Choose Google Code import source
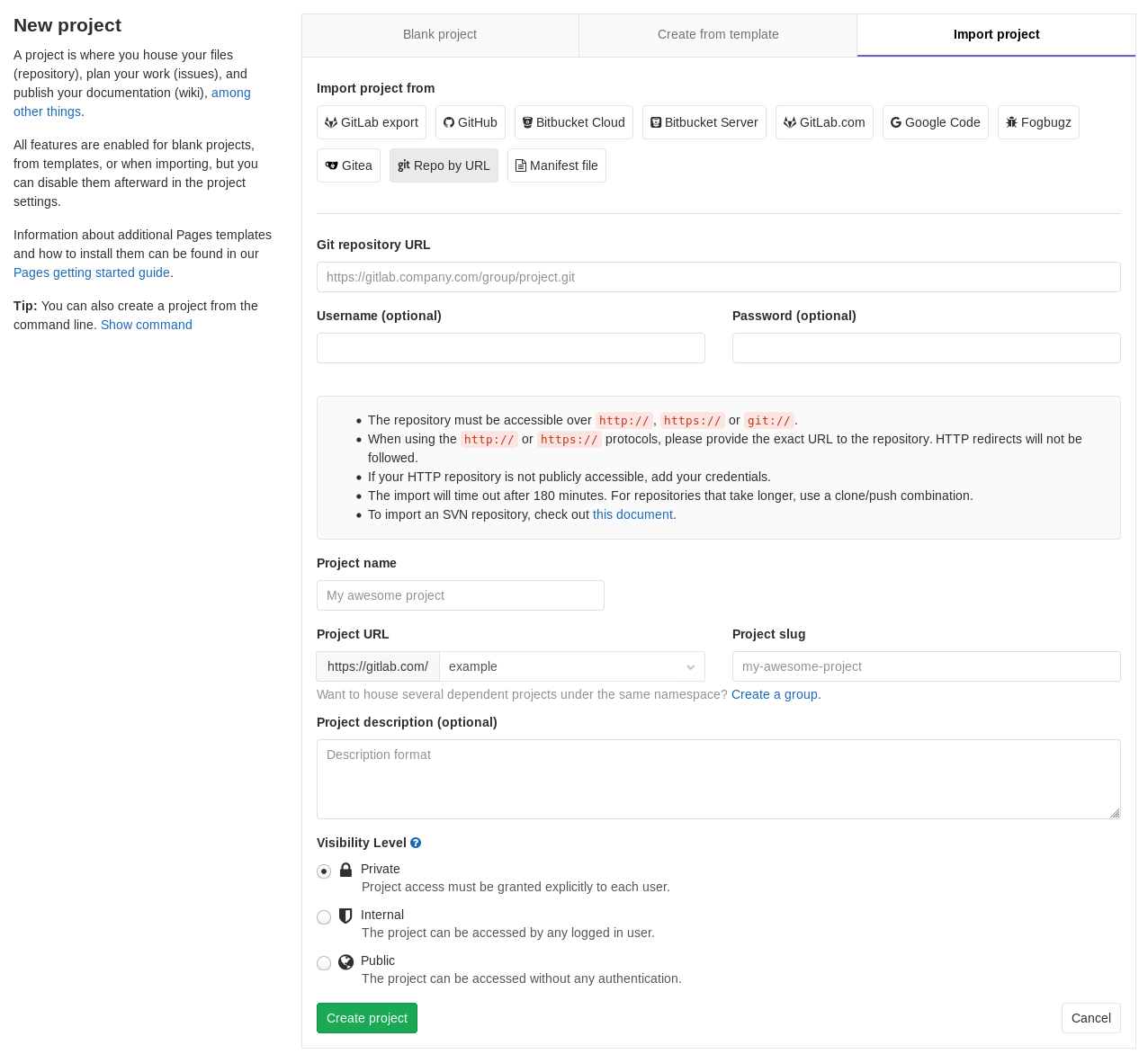The image size is (1148, 1063). click(x=935, y=122)
